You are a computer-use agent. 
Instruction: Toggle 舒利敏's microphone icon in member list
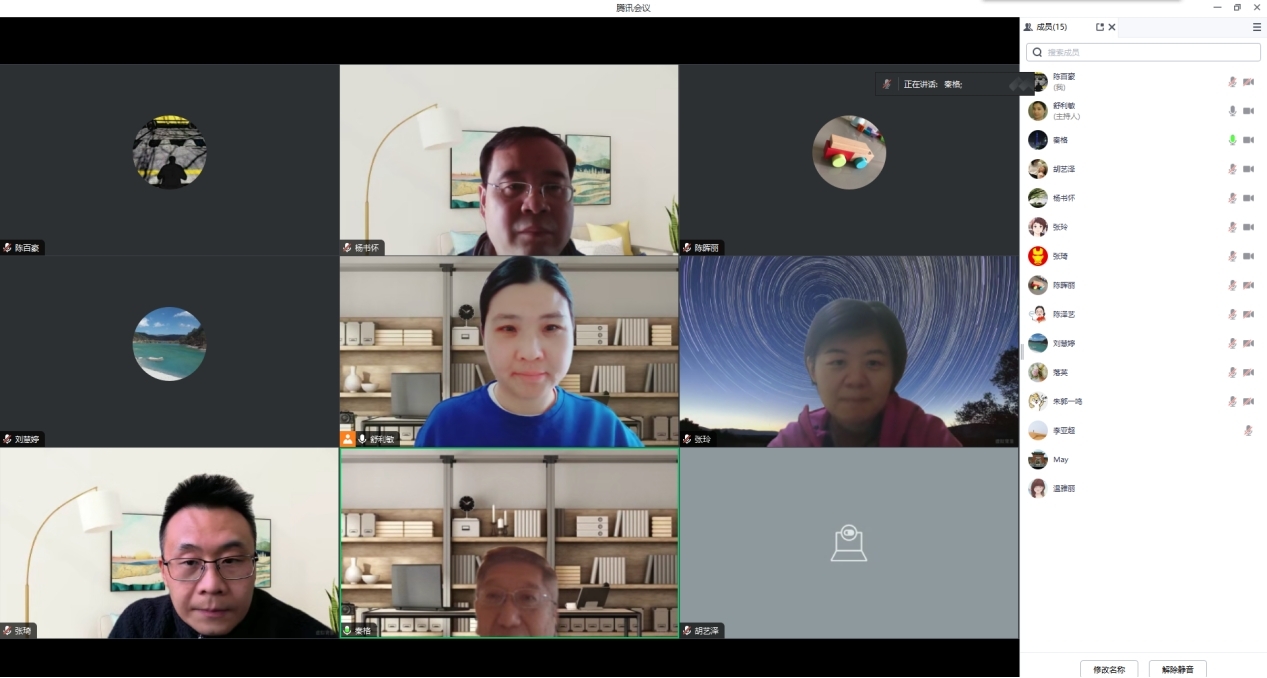click(1232, 111)
